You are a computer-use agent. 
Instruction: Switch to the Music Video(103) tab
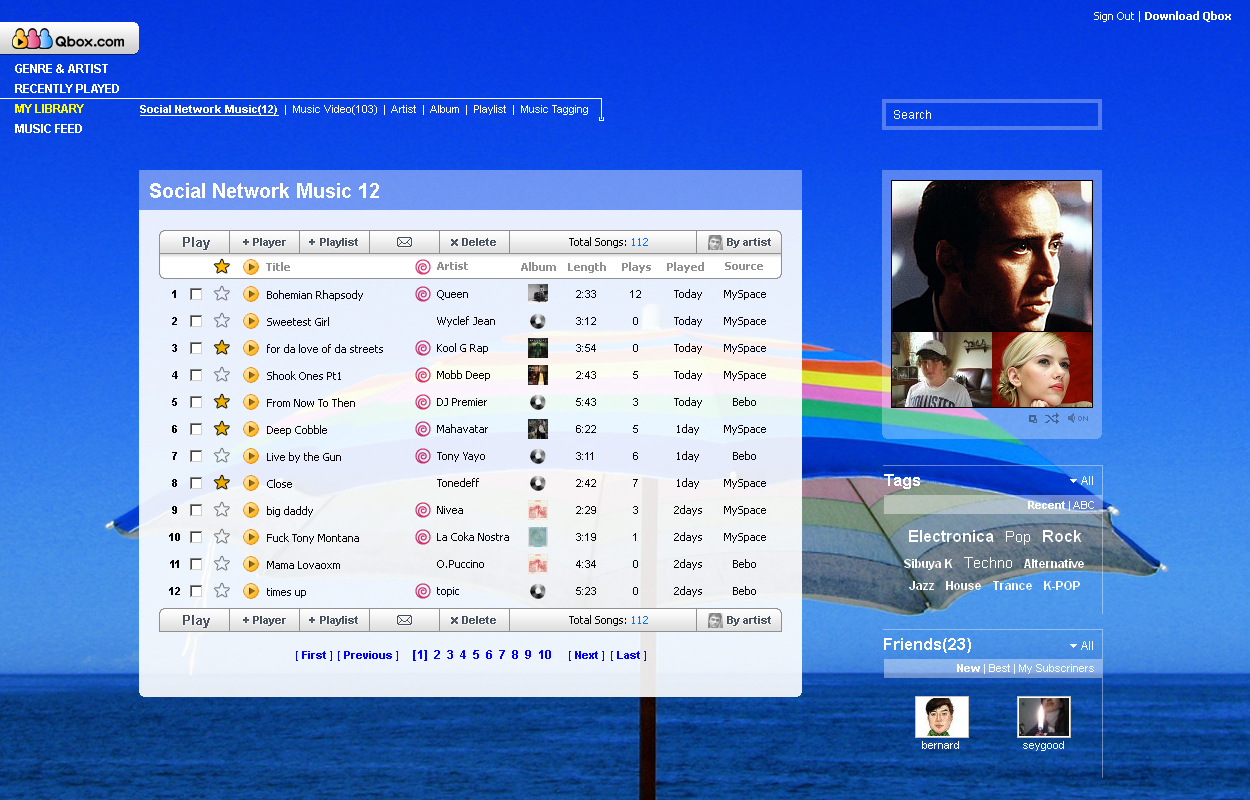(x=335, y=109)
